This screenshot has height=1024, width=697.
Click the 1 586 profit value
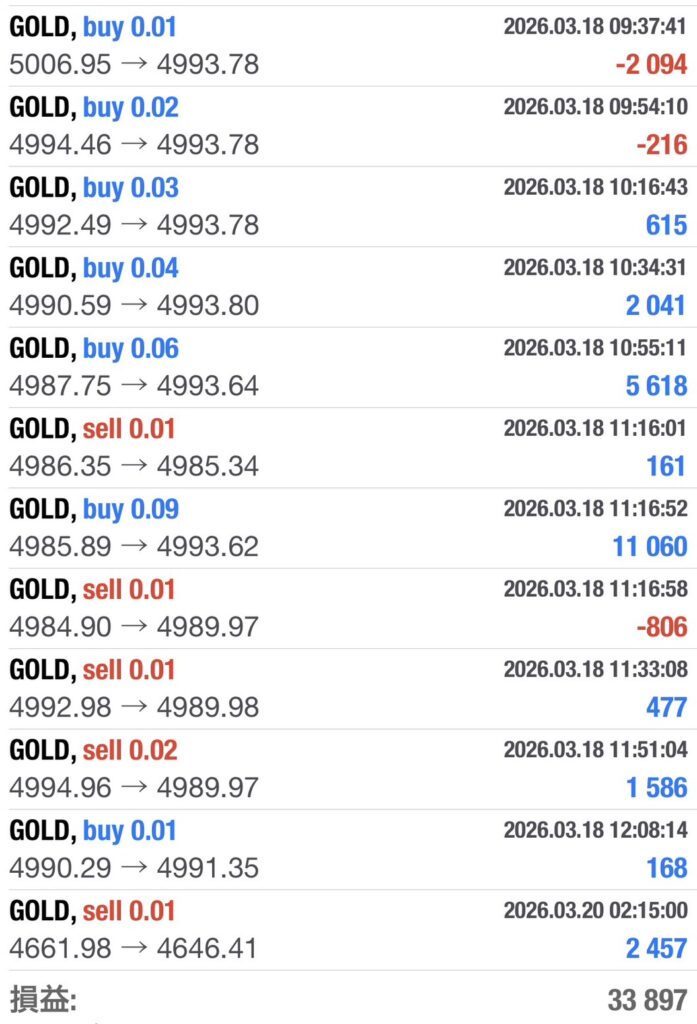656,788
